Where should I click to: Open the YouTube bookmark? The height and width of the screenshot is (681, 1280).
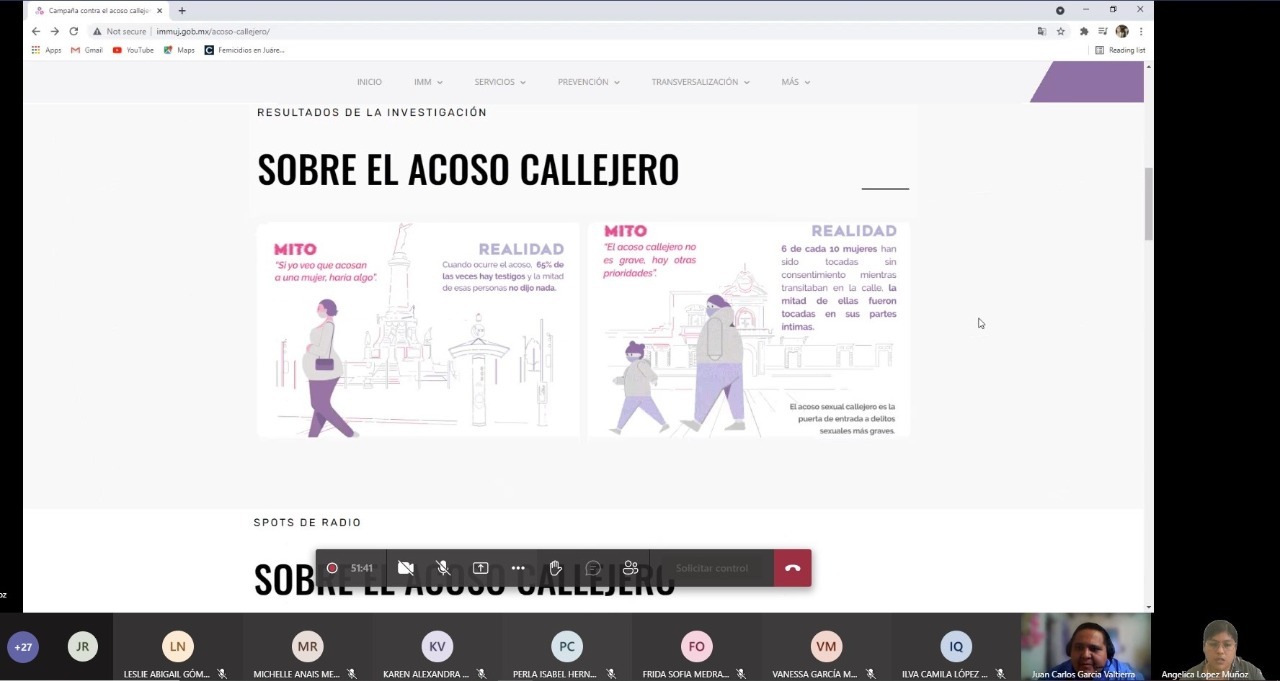click(x=133, y=50)
